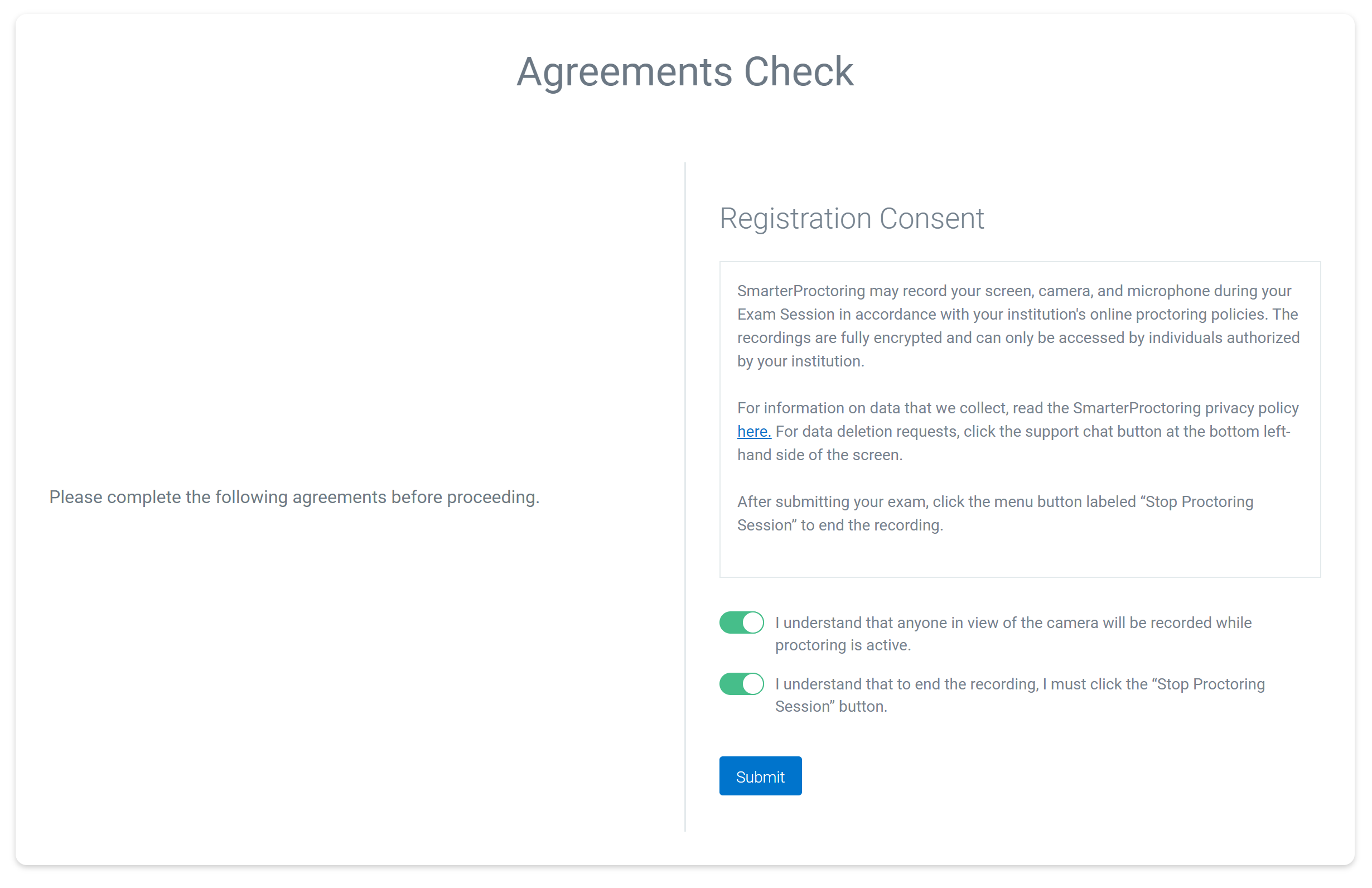Click inside the scrollable consent agreement box
Viewport: 1372px width, 888px height.
coord(1019,419)
